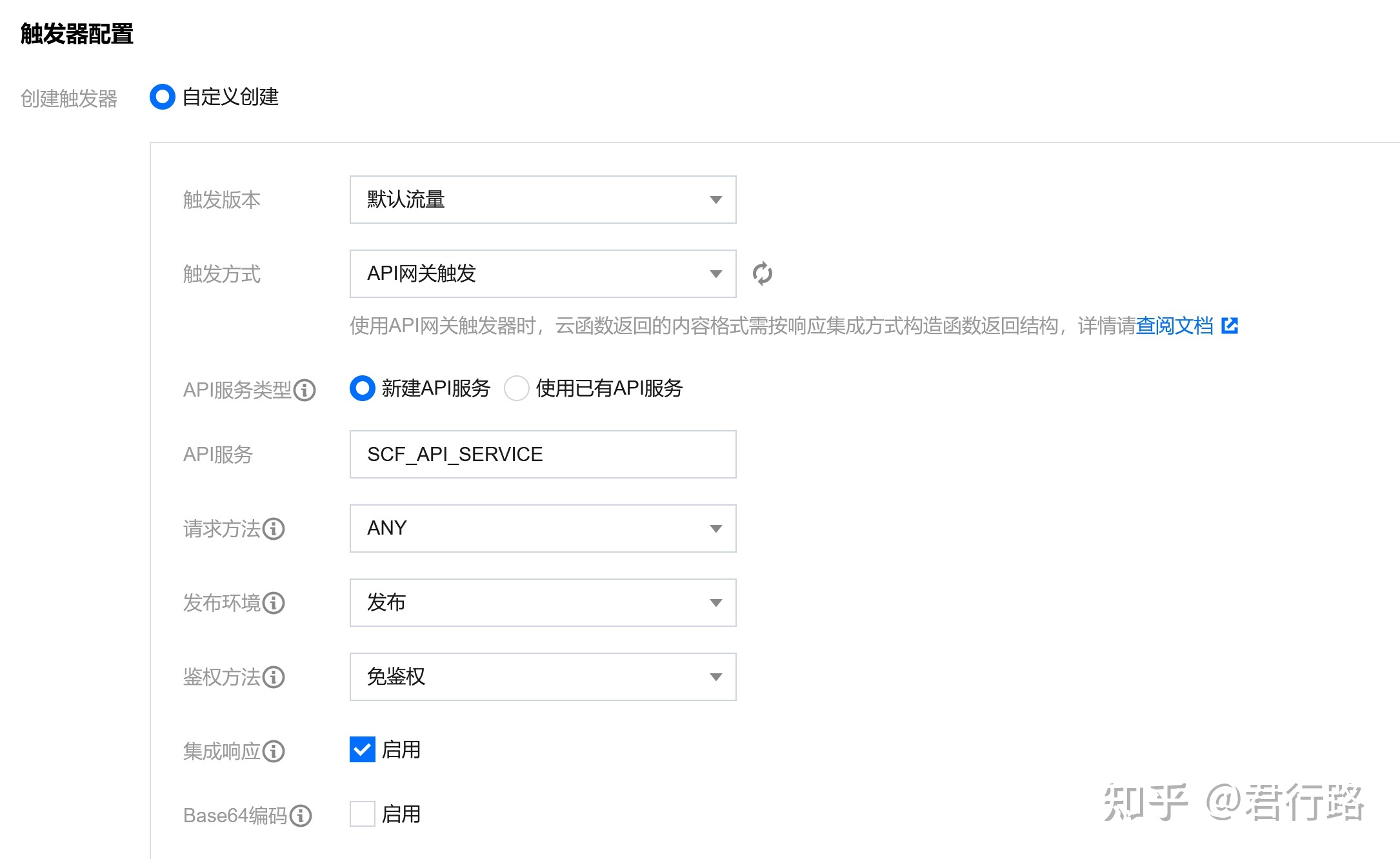
Task: Click the info icon beside Base64编码
Action: (301, 816)
